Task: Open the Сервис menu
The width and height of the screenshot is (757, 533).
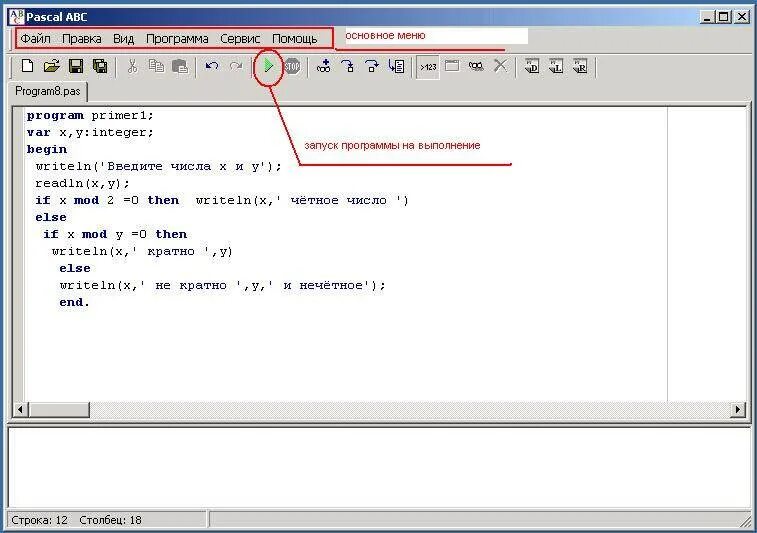Action: coord(240,39)
